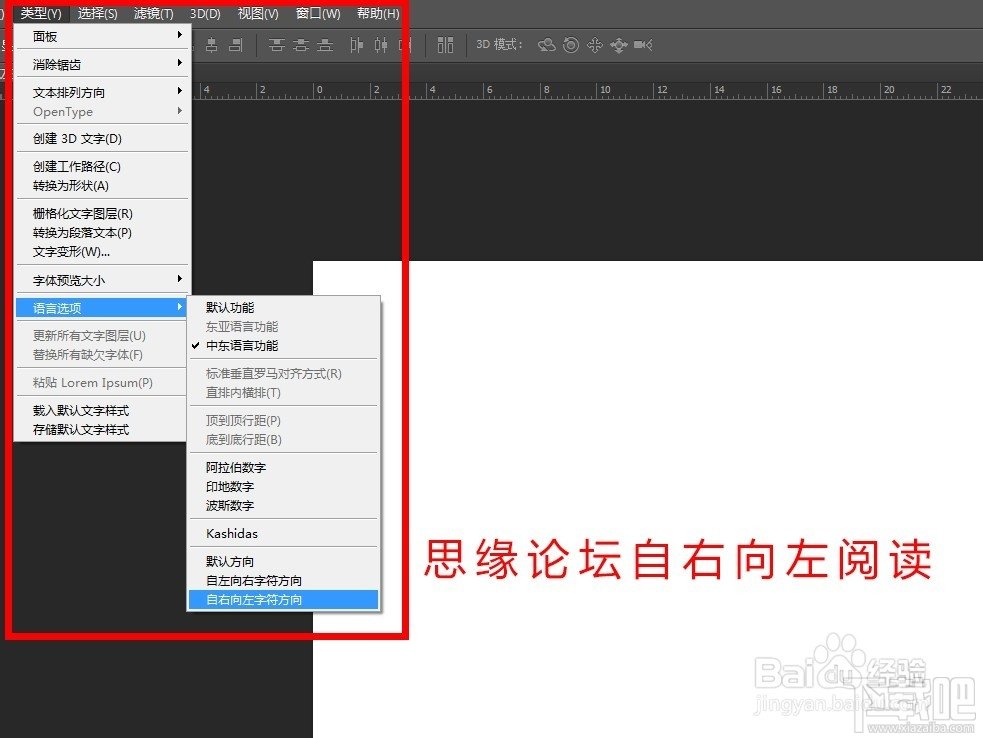
Task: Click the align vertical centers icon
Action: click(301, 45)
